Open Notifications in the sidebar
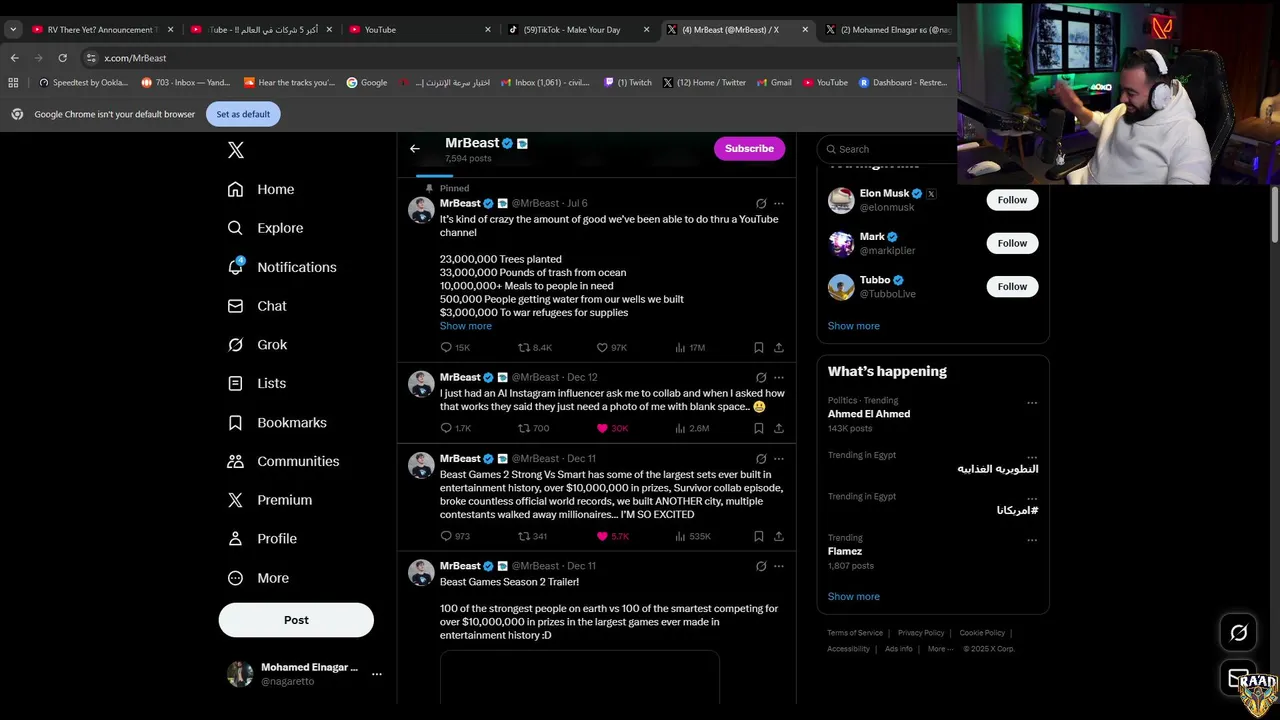Image resolution: width=1280 pixels, height=720 pixels. coord(282,267)
